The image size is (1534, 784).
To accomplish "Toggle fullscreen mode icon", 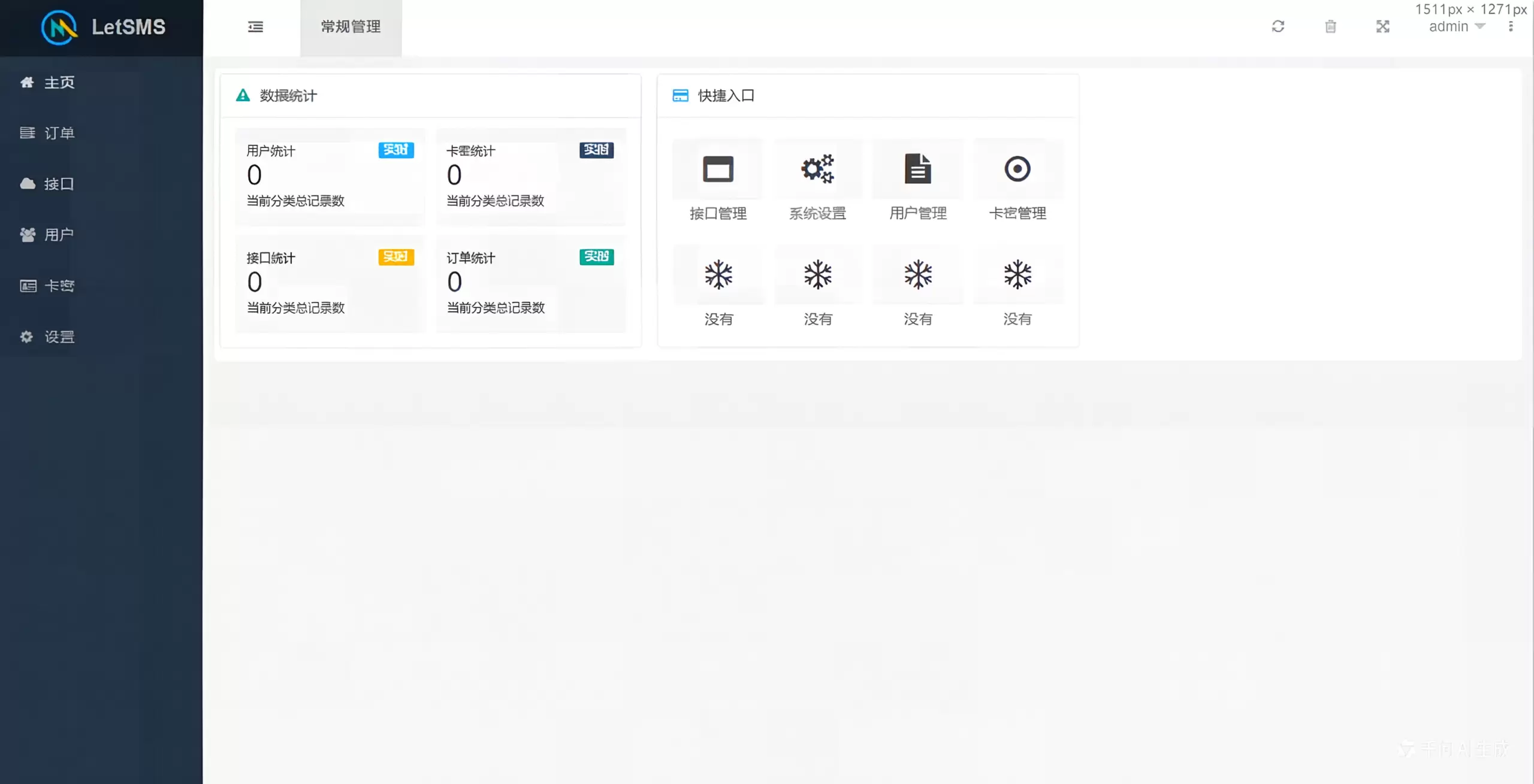I will click(x=1382, y=26).
